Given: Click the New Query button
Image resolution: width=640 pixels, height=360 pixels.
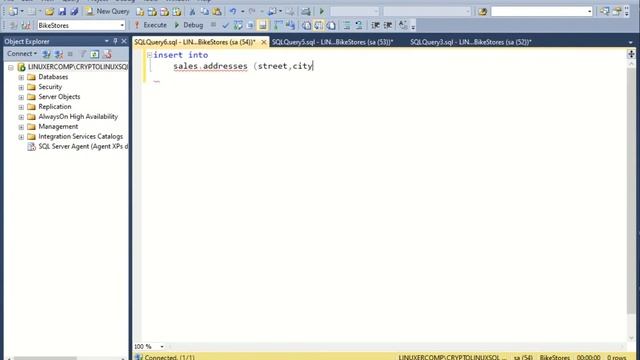Looking at the screenshot, I should tap(108, 11).
